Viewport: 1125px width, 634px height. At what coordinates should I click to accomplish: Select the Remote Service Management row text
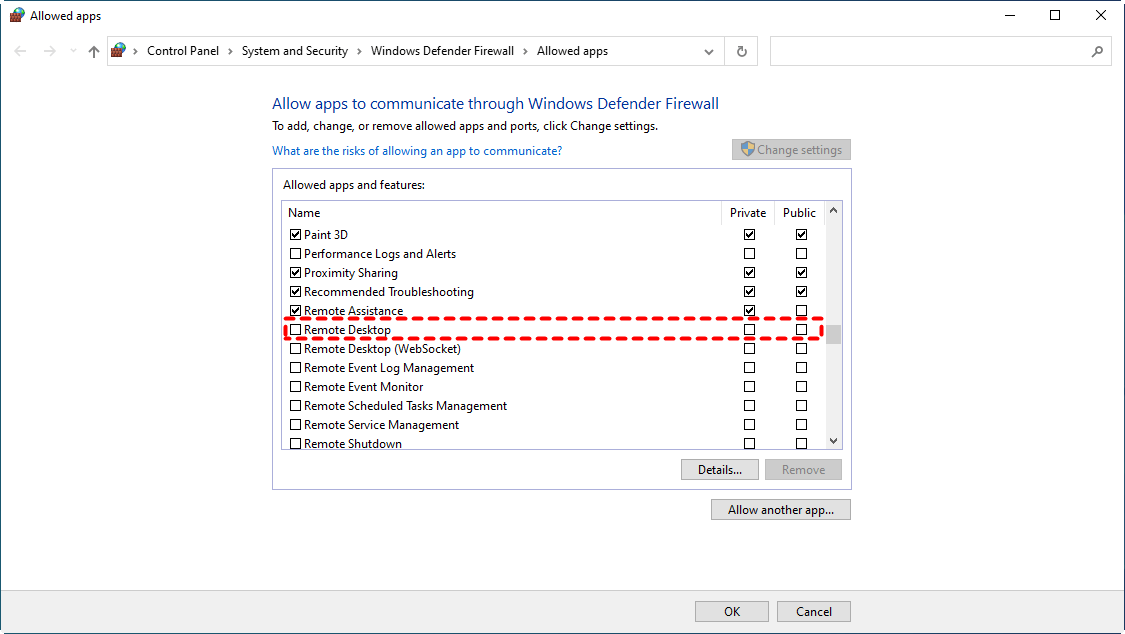tap(381, 425)
